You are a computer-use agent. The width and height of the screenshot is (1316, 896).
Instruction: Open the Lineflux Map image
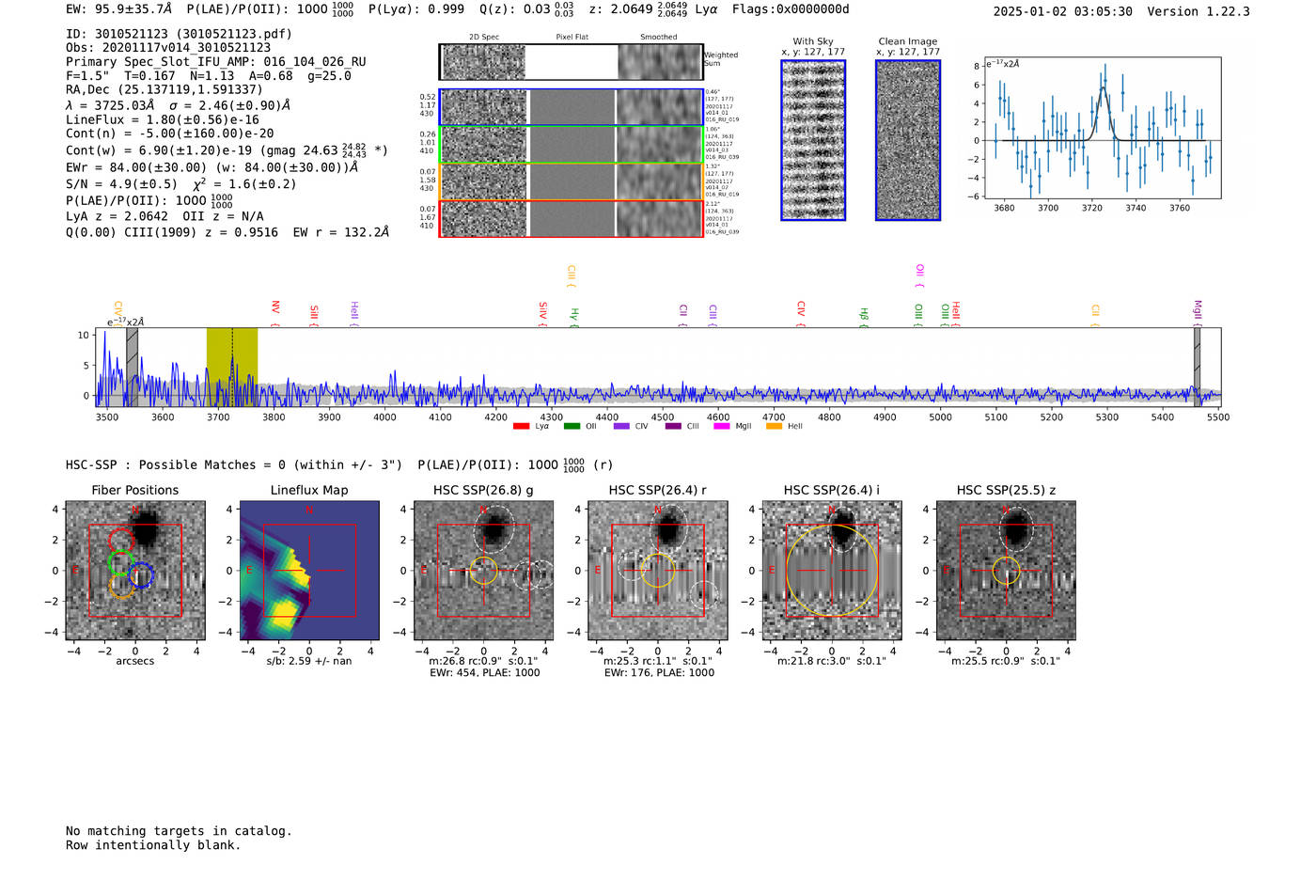pos(309,571)
